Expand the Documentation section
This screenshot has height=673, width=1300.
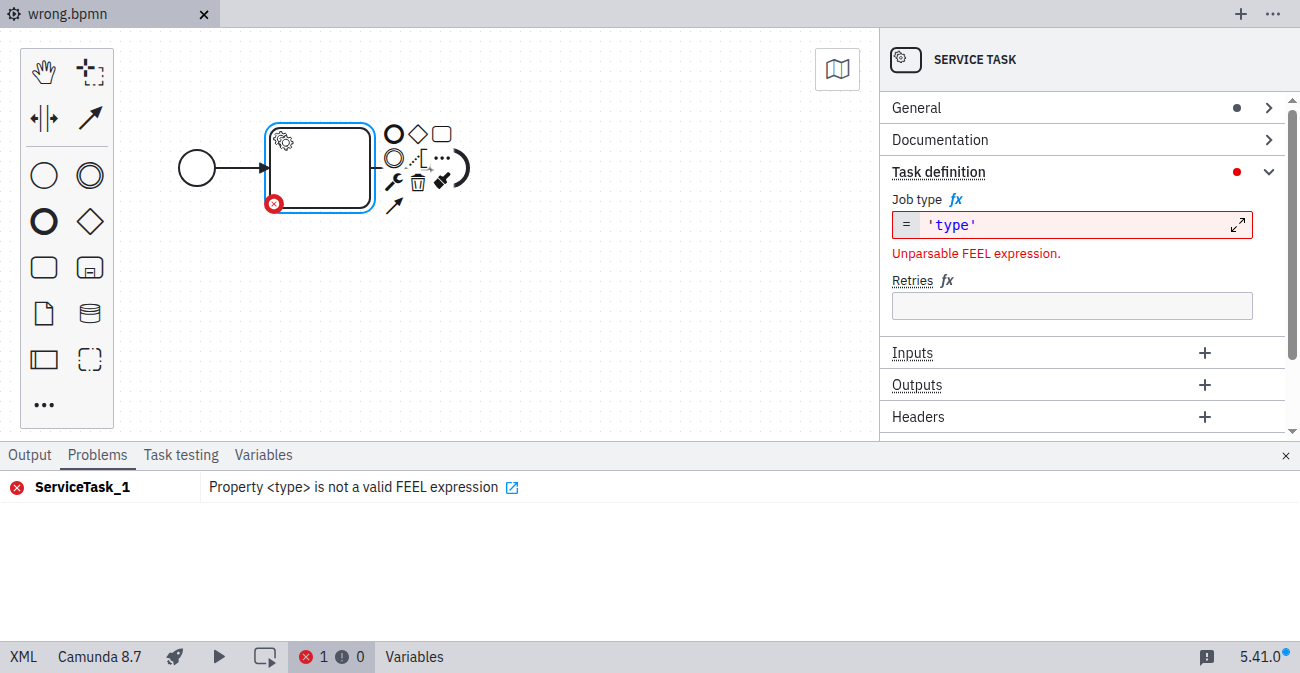click(x=1269, y=140)
